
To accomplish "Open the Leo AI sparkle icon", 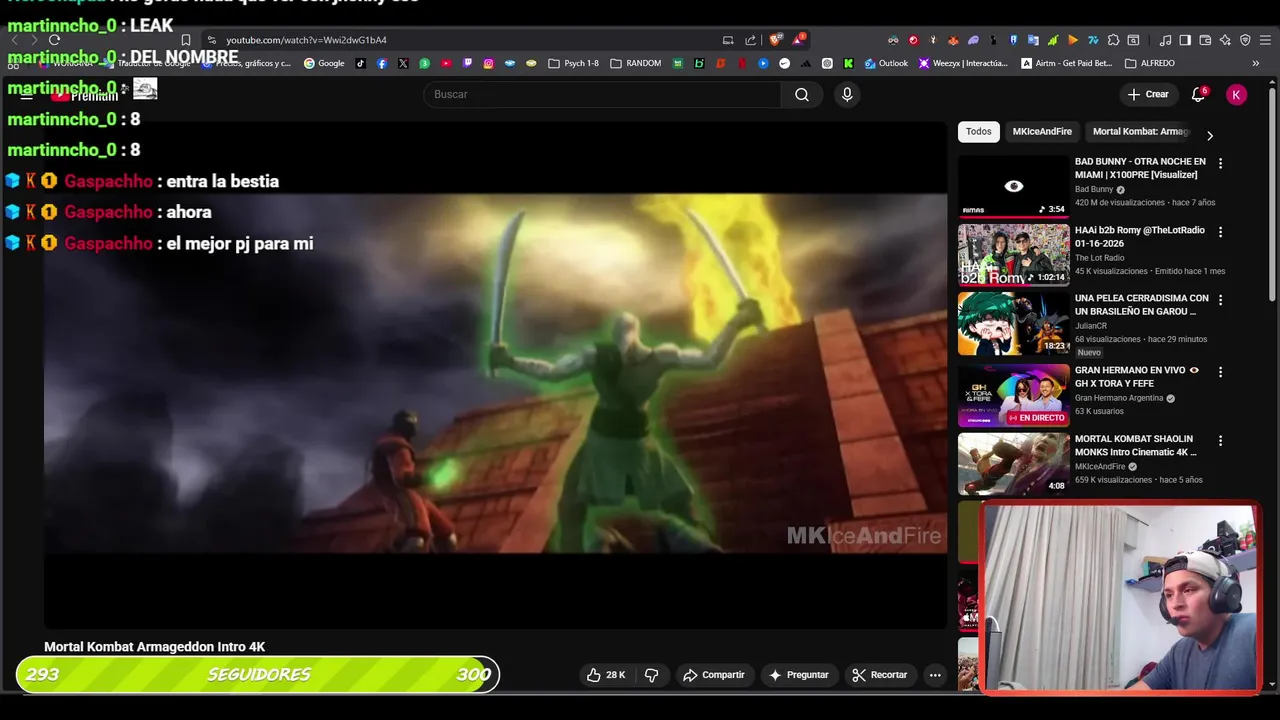I will pyautogui.click(x=1225, y=40).
